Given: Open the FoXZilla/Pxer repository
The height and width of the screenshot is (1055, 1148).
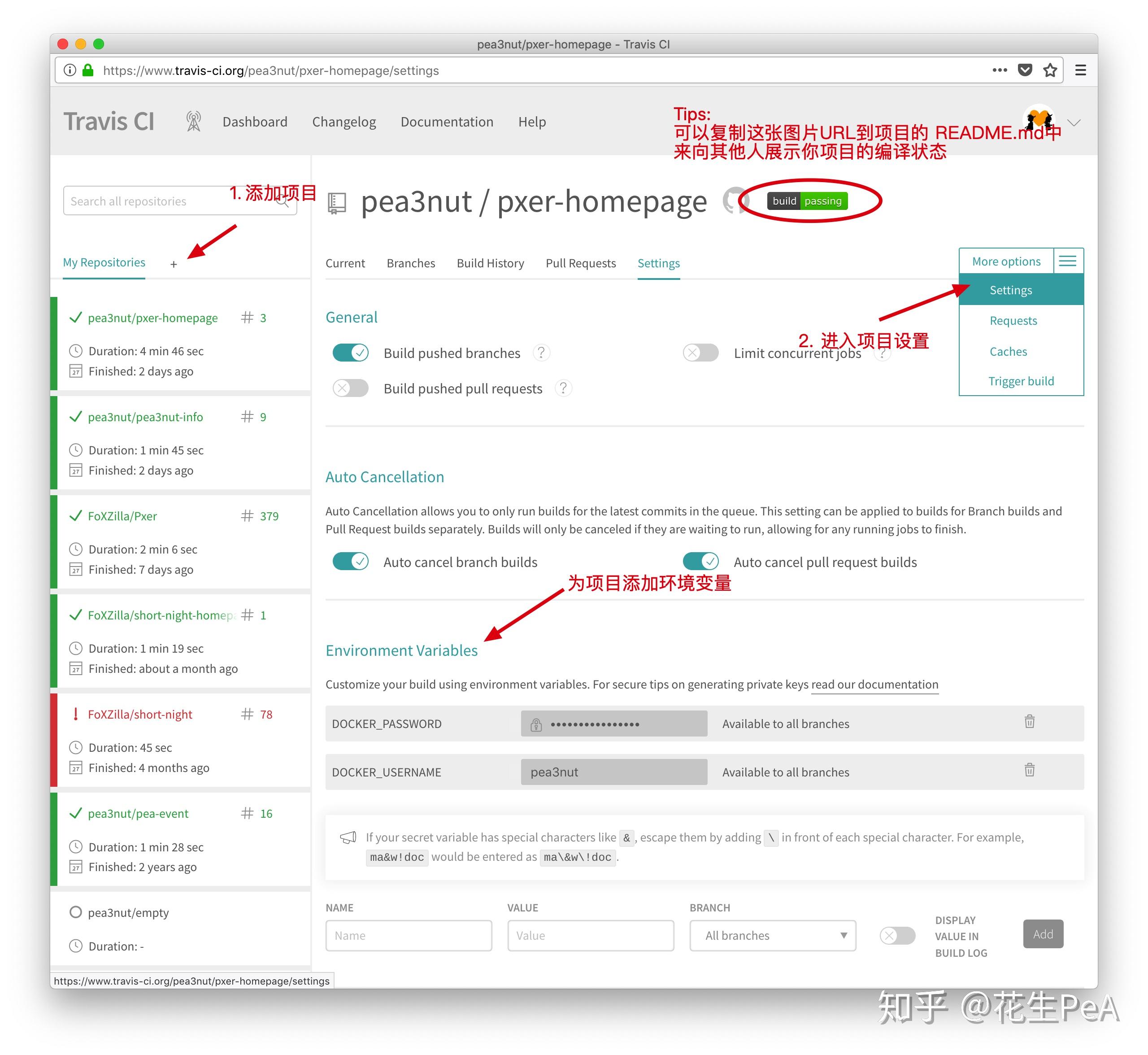Looking at the screenshot, I should [x=122, y=516].
